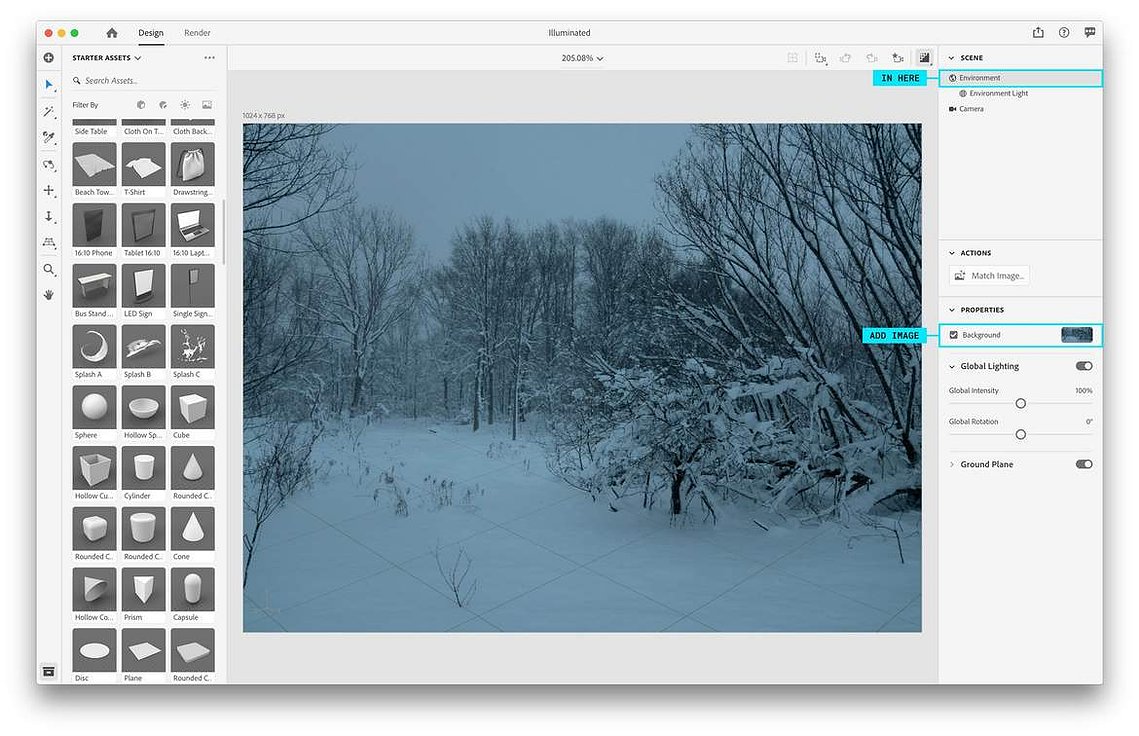The image size is (1139, 736).
Task: Click the grid view icon in canvas toolbar
Action: tap(793, 58)
